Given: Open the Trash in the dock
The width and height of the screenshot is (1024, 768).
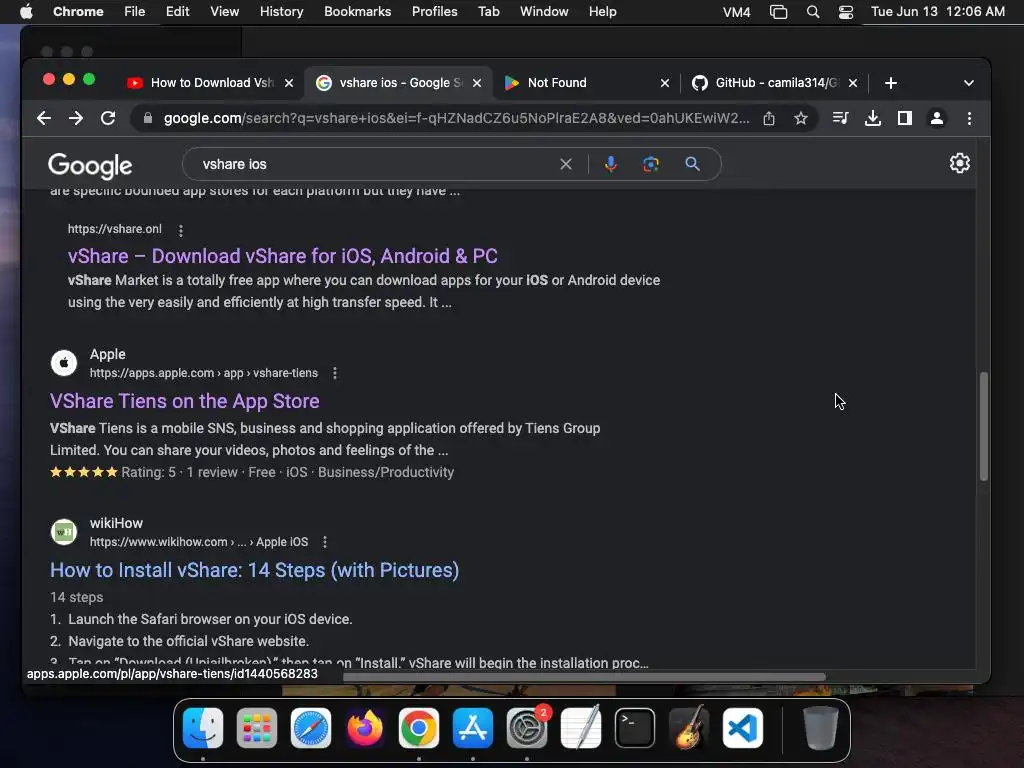Looking at the screenshot, I should (x=820, y=728).
